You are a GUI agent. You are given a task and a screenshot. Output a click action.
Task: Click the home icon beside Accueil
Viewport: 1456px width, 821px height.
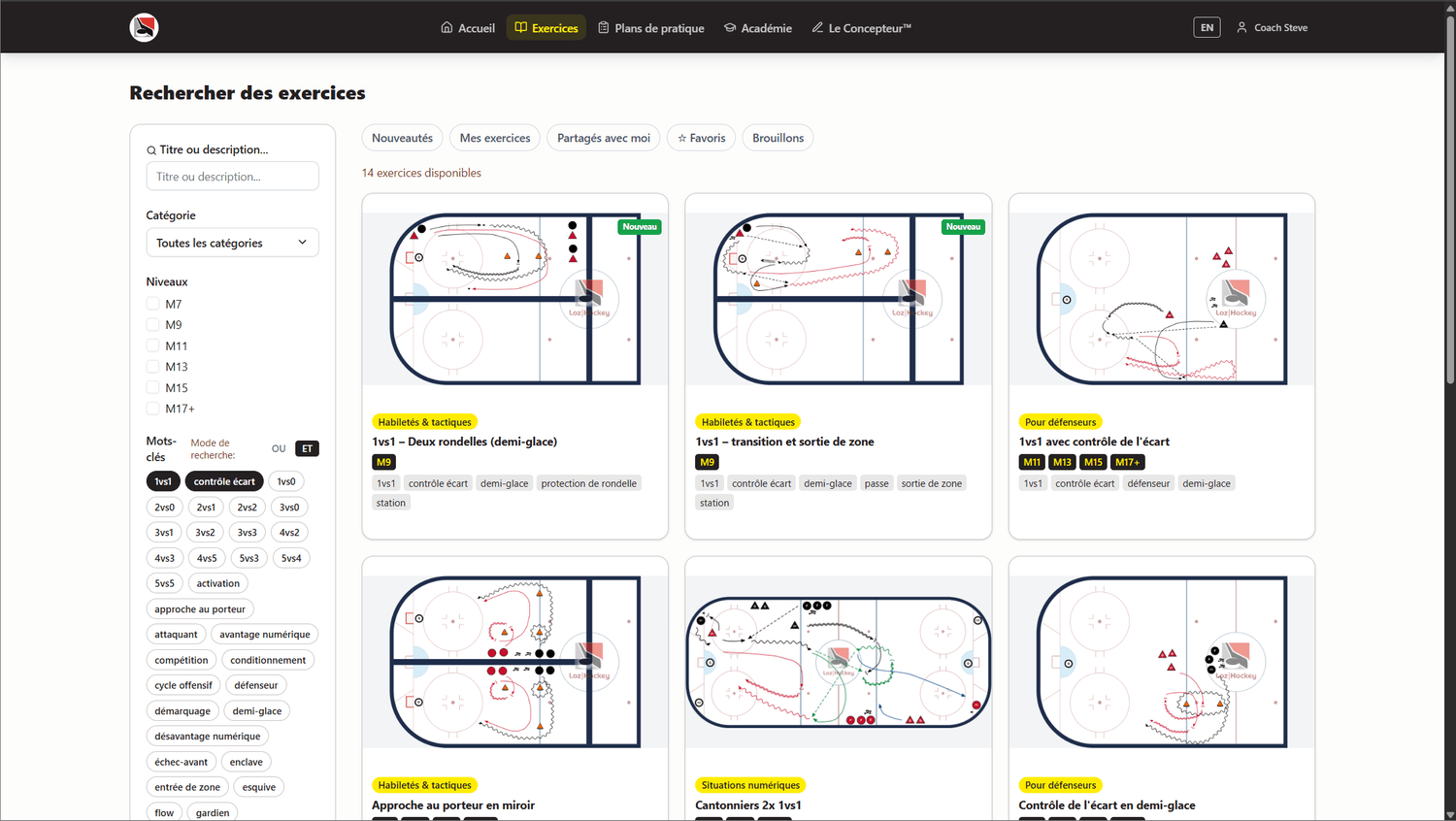coord(447,27)
